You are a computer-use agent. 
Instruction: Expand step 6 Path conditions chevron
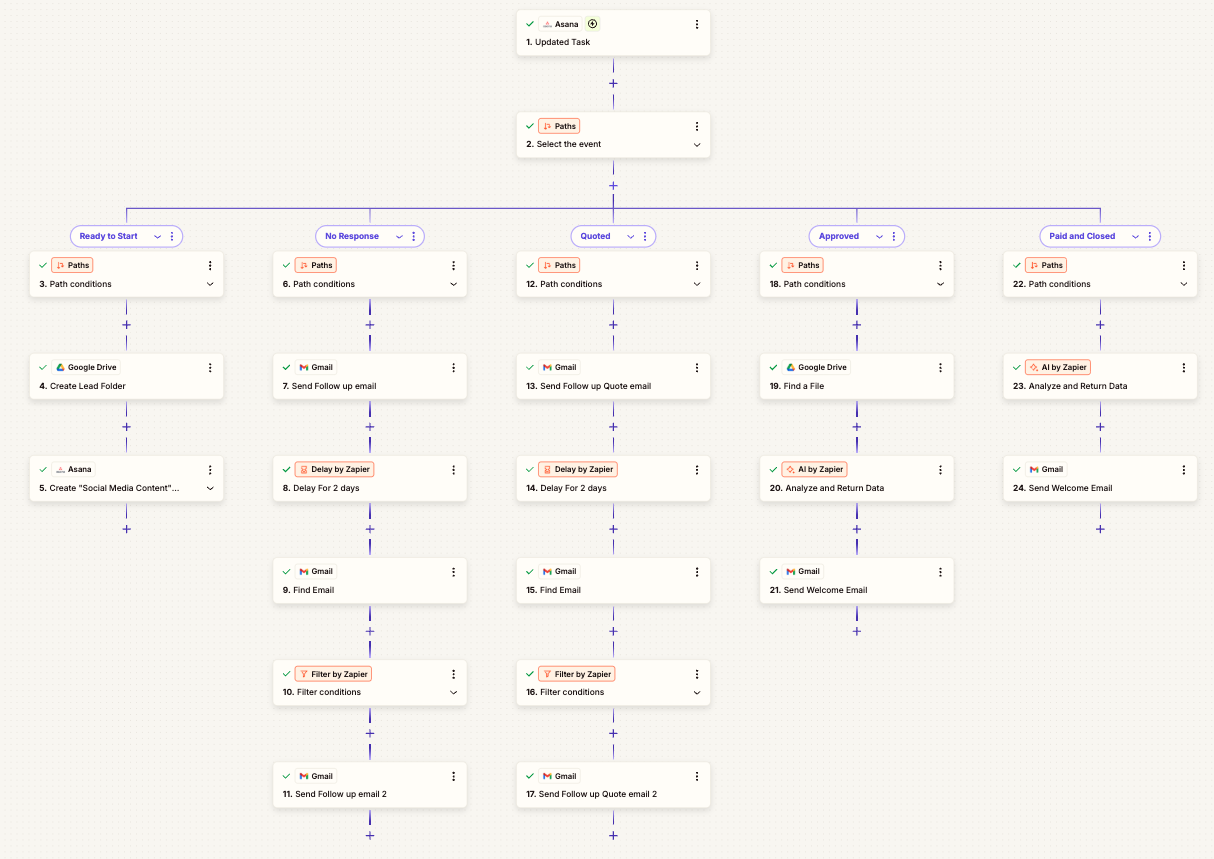pos(453,284)
